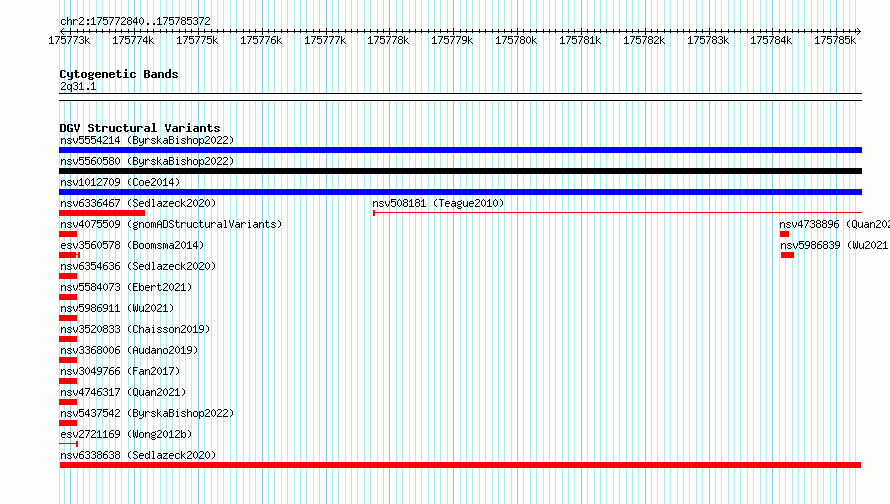Click the red bar under nsv6354636
The height and width of the screenshot is (504, 890).
[68, 276]
